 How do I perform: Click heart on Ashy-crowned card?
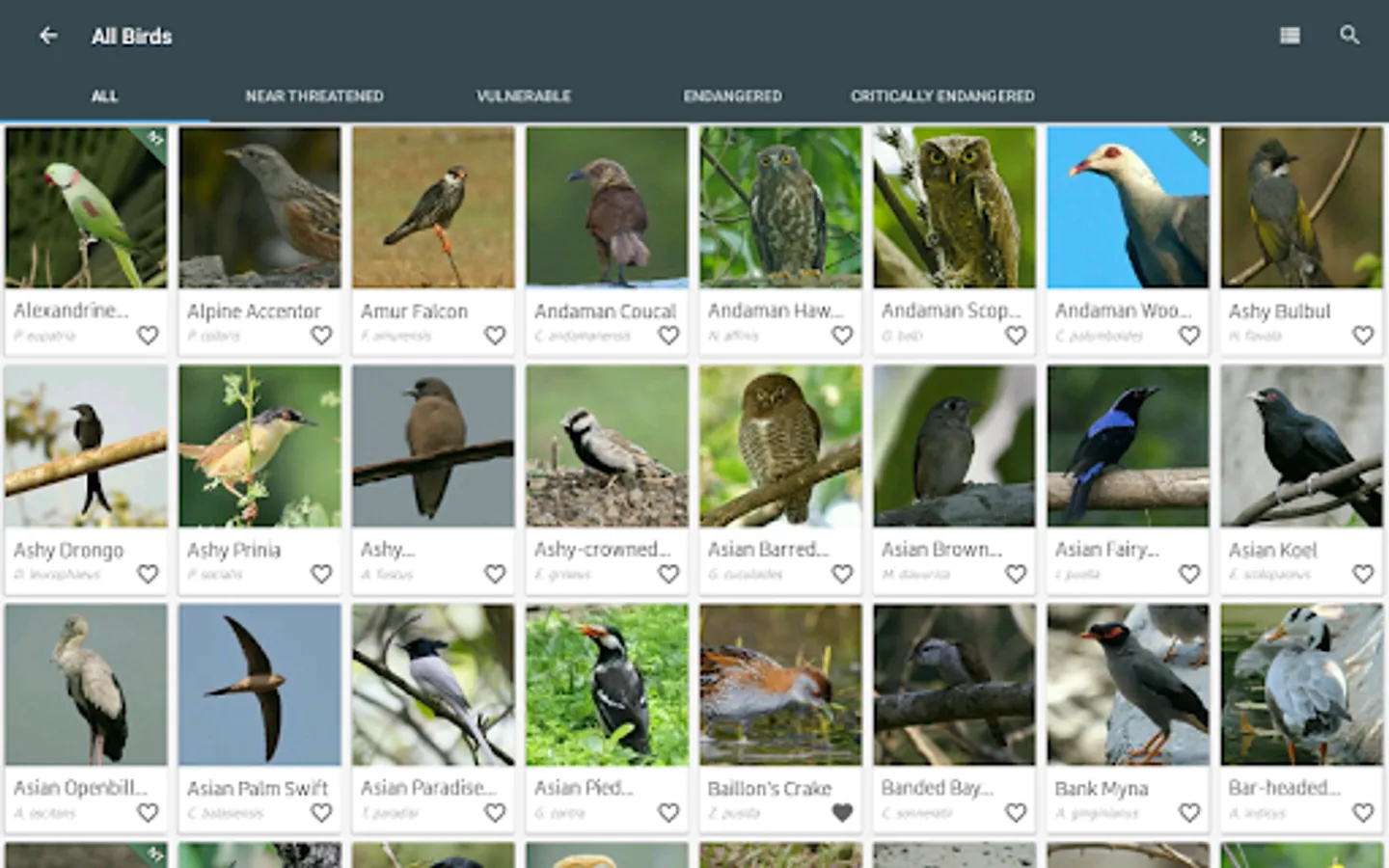668,574
